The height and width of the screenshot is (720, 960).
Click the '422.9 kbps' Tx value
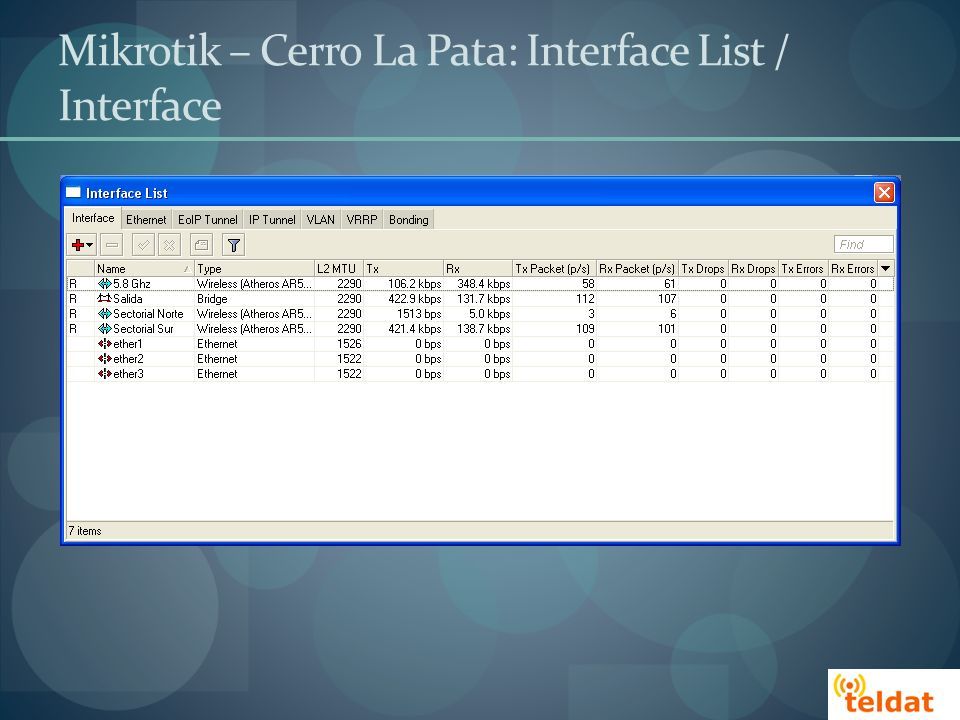(414, 299)
